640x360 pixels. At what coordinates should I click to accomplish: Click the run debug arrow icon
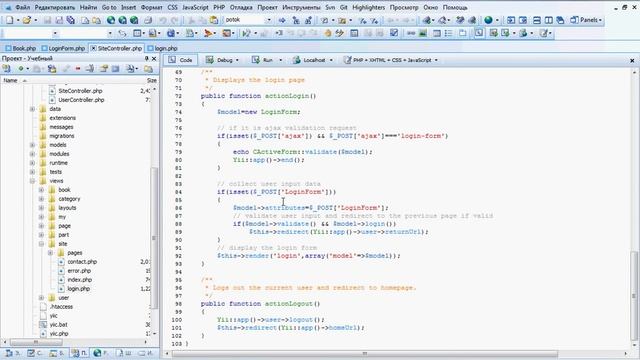[247, 33]
